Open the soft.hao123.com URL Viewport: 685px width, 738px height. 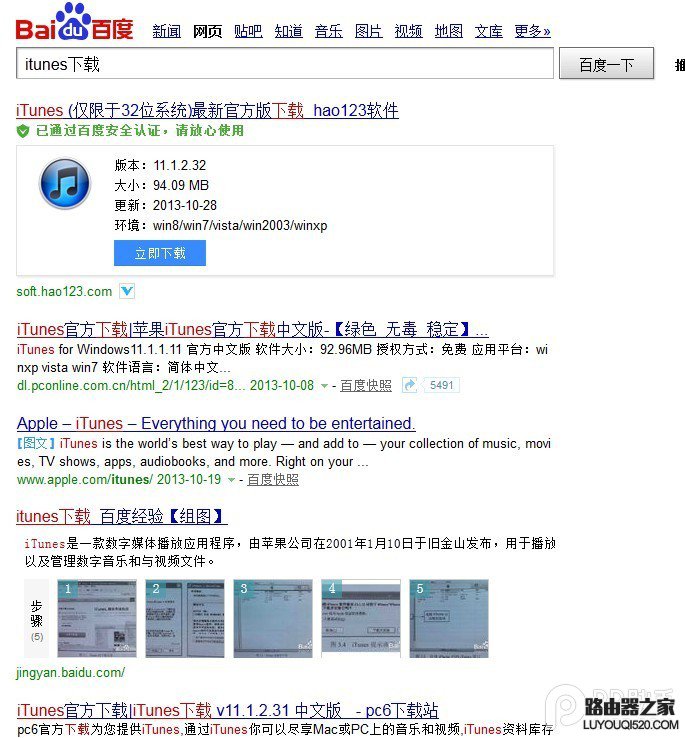64,291
